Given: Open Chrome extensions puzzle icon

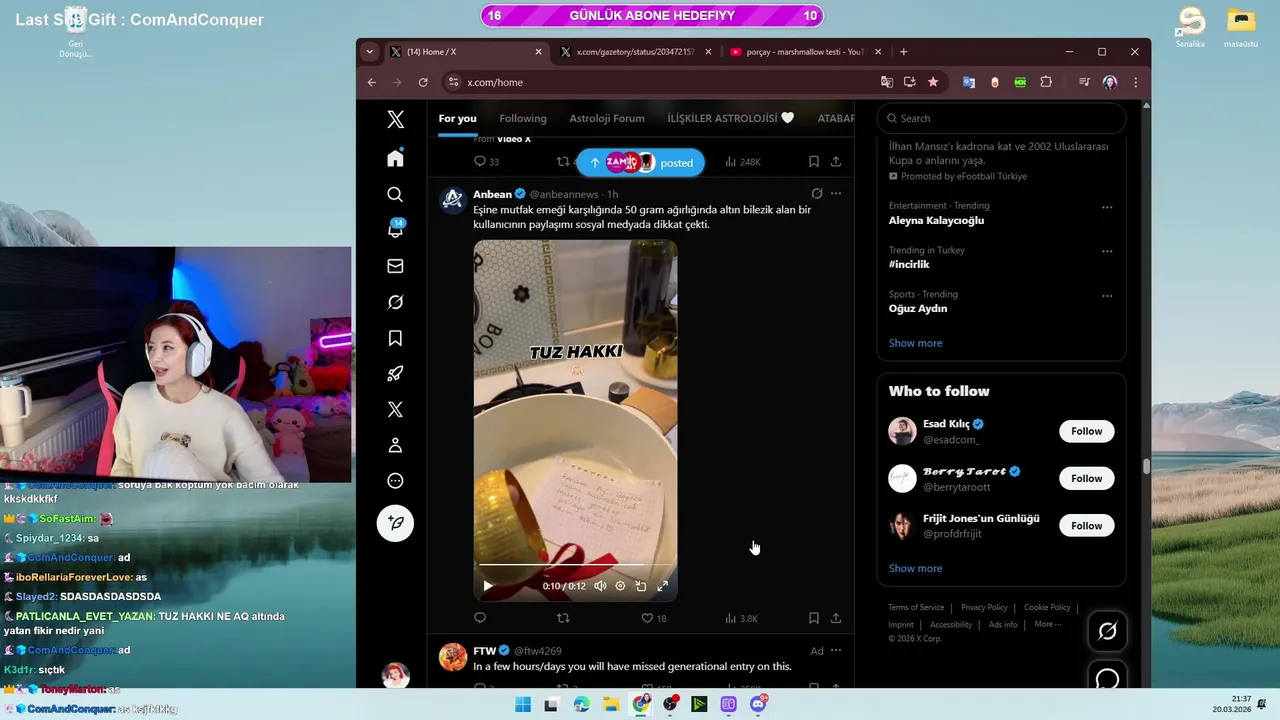Looking at the screenshot, I should 1046,82.
